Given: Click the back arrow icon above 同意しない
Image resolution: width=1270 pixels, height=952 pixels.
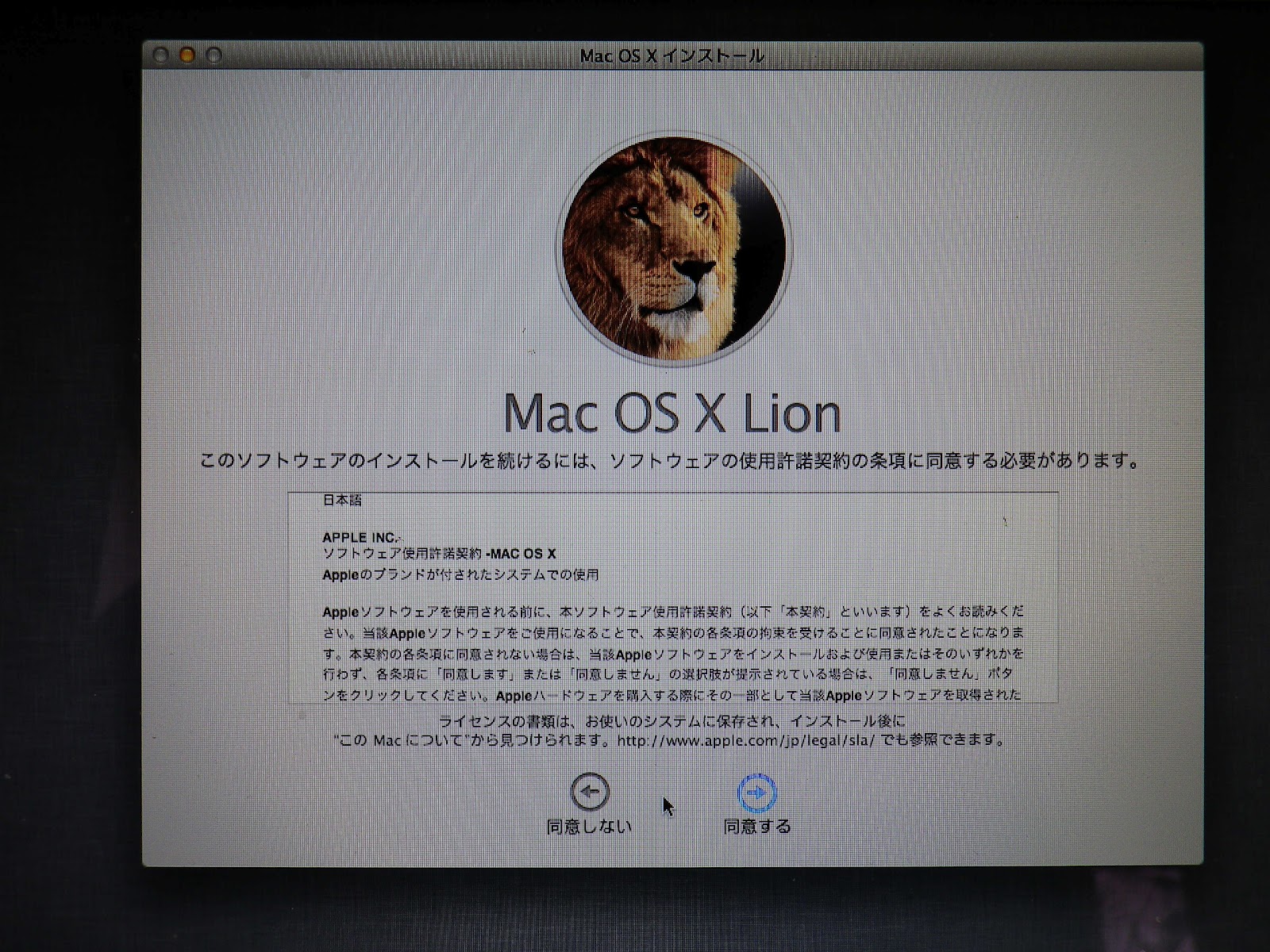Looking at the screenshot, I should tap(590, 792).
